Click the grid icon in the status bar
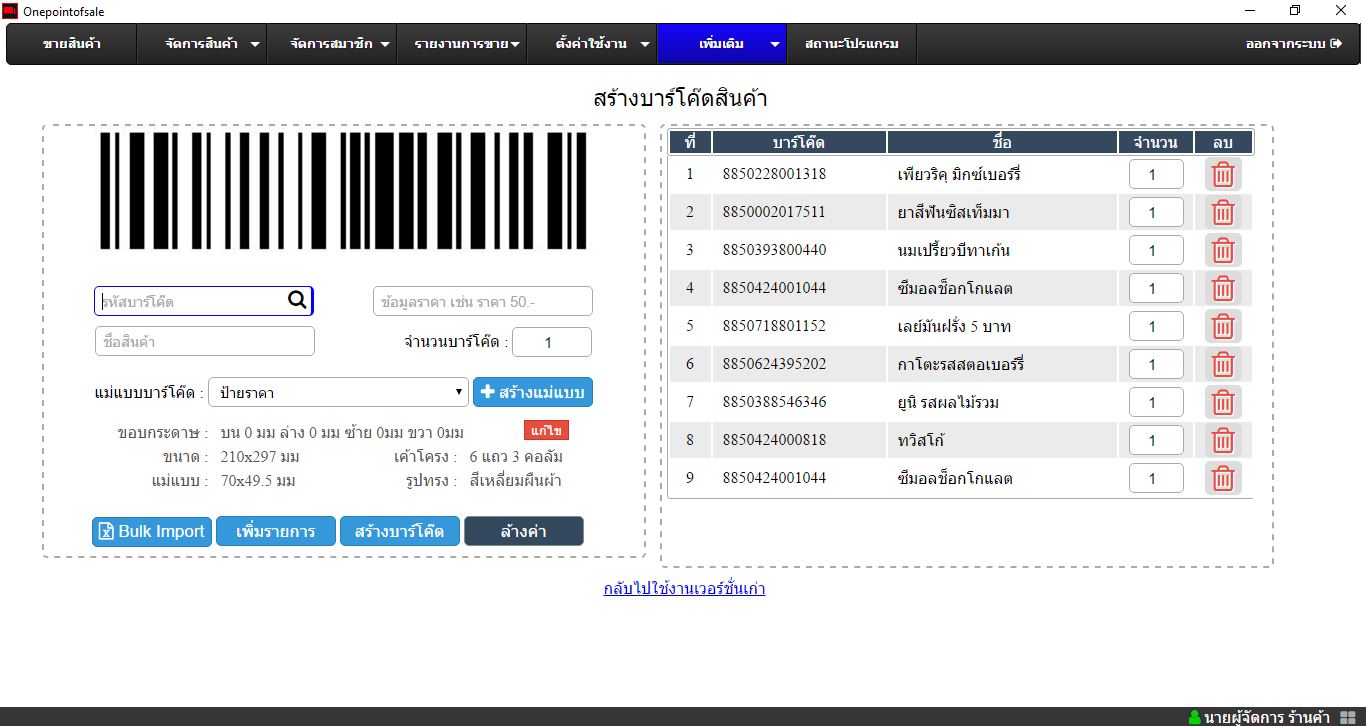Screen dimensions: 1366x726 (1347, 717)
